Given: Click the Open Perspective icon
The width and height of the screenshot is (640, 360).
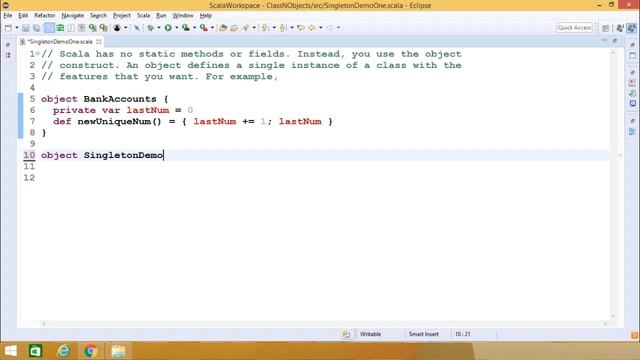Looking at the screenshot, I should (606, 28).
